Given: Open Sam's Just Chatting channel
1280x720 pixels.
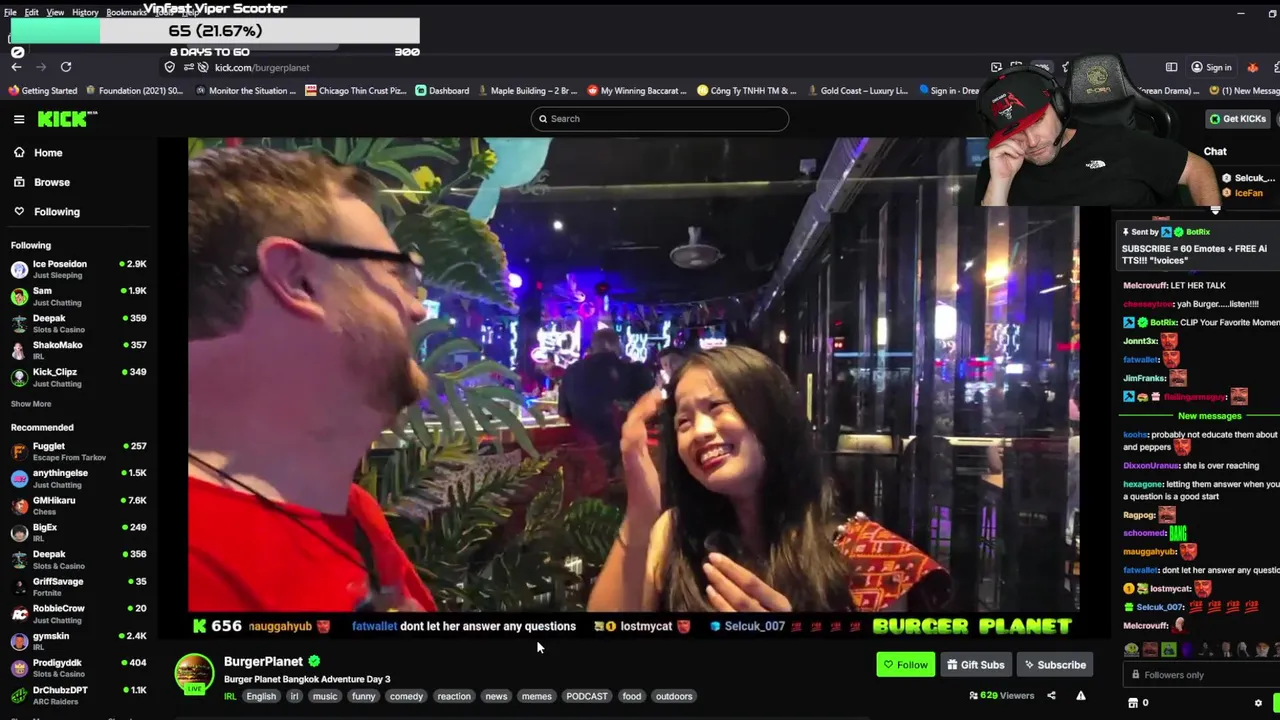Looking at the screenshot, I should click(x=78, y=296).
